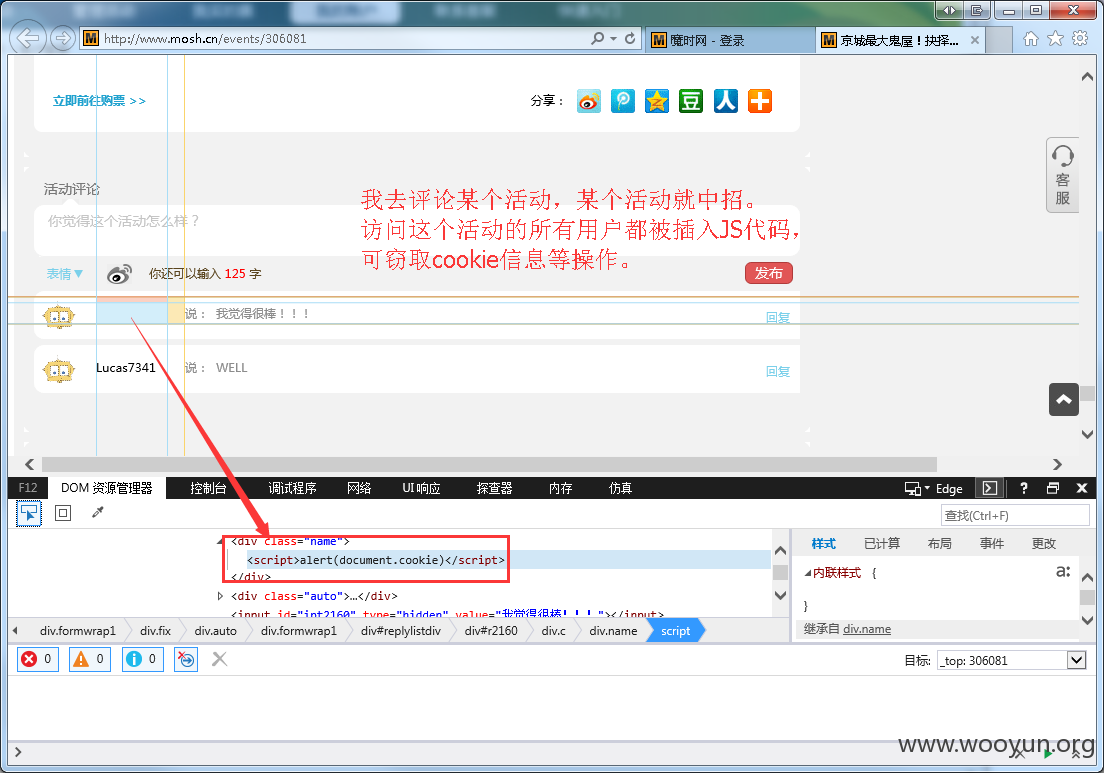Open the address bar search magnifier
This screenshot has width=1104, height=773.
tap(598, 38)
